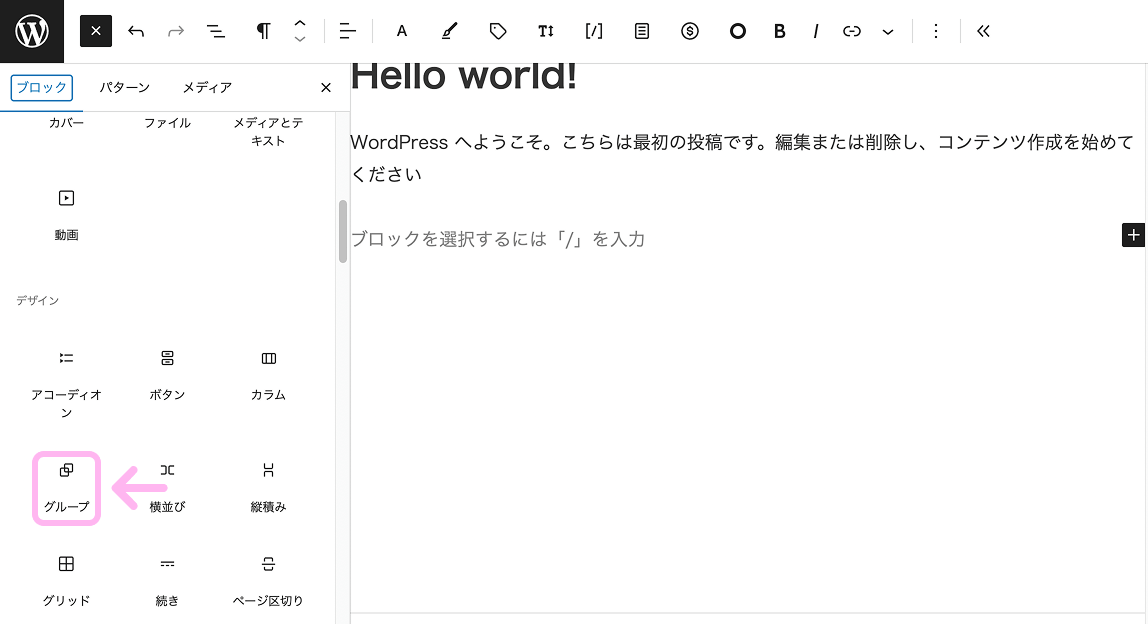This screenshot has height=624, width=1148.
Task: Insert the 続き more block
Action: point(167,582)
